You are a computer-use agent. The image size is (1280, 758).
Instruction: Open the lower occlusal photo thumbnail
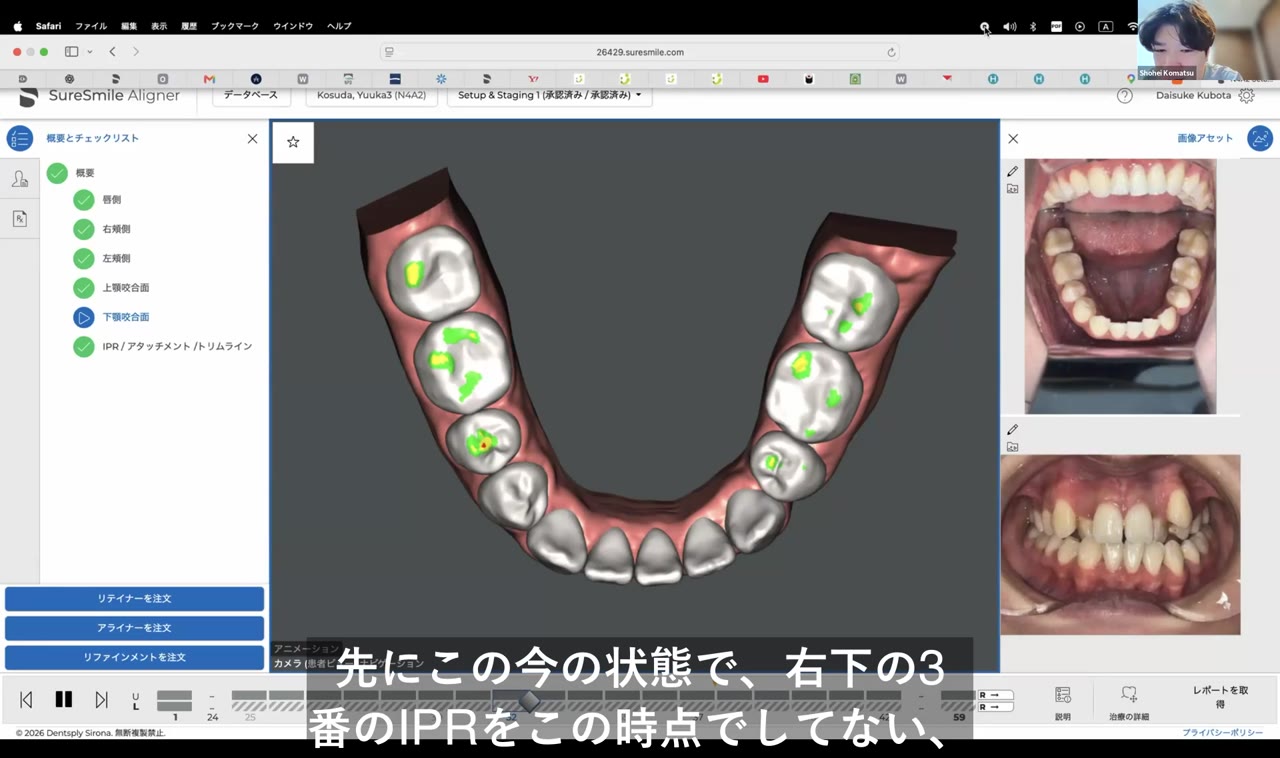coord(1120,286)
